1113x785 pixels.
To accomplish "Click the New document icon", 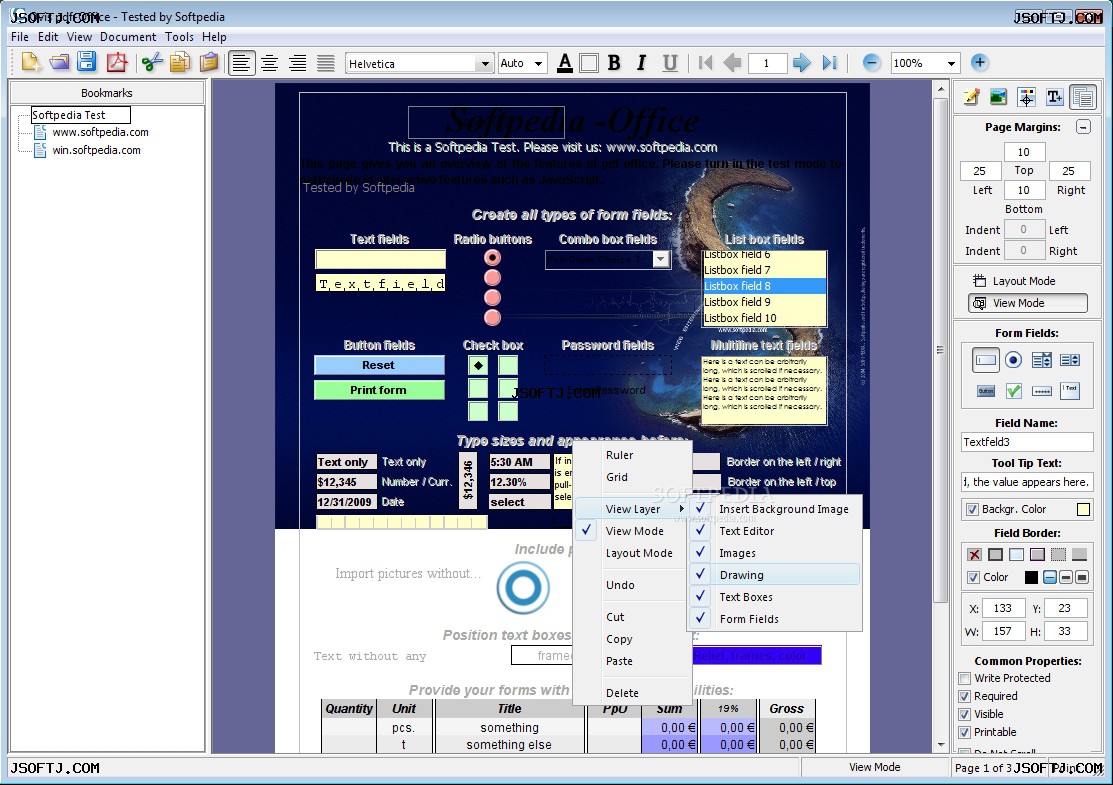I will [31, 62].
